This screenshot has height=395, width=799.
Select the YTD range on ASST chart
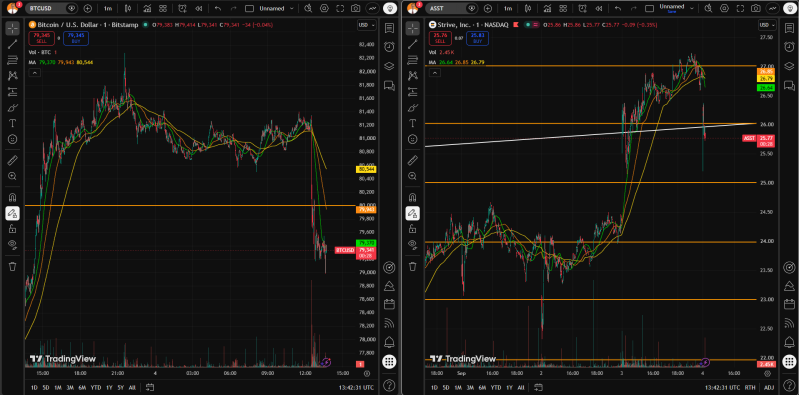coord(495,387)
